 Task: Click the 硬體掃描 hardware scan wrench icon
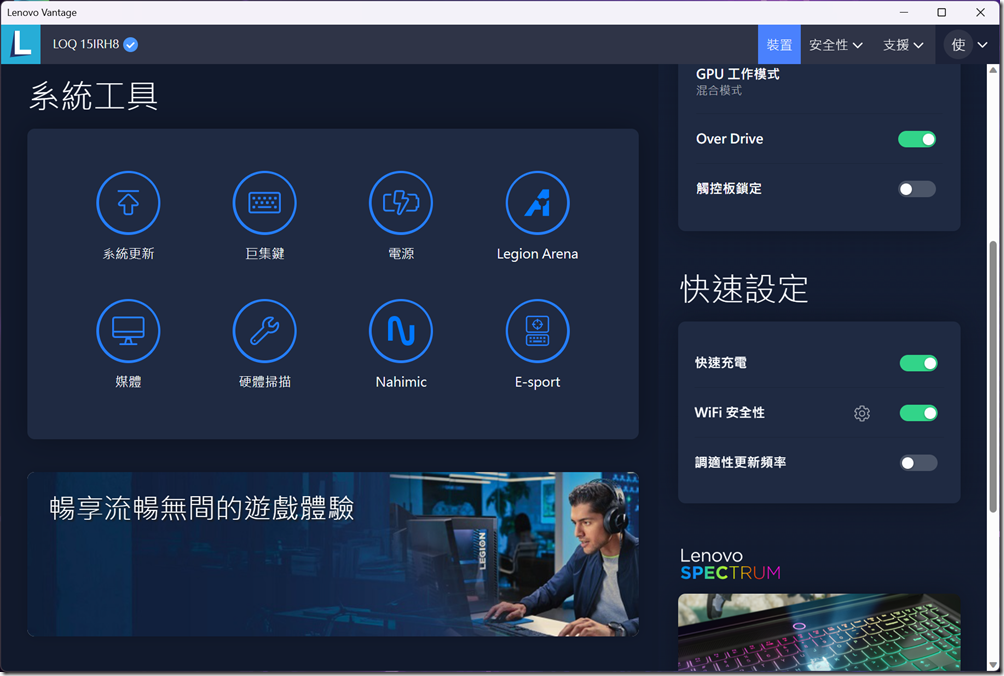pyautogui.click(x=265, y=331)
